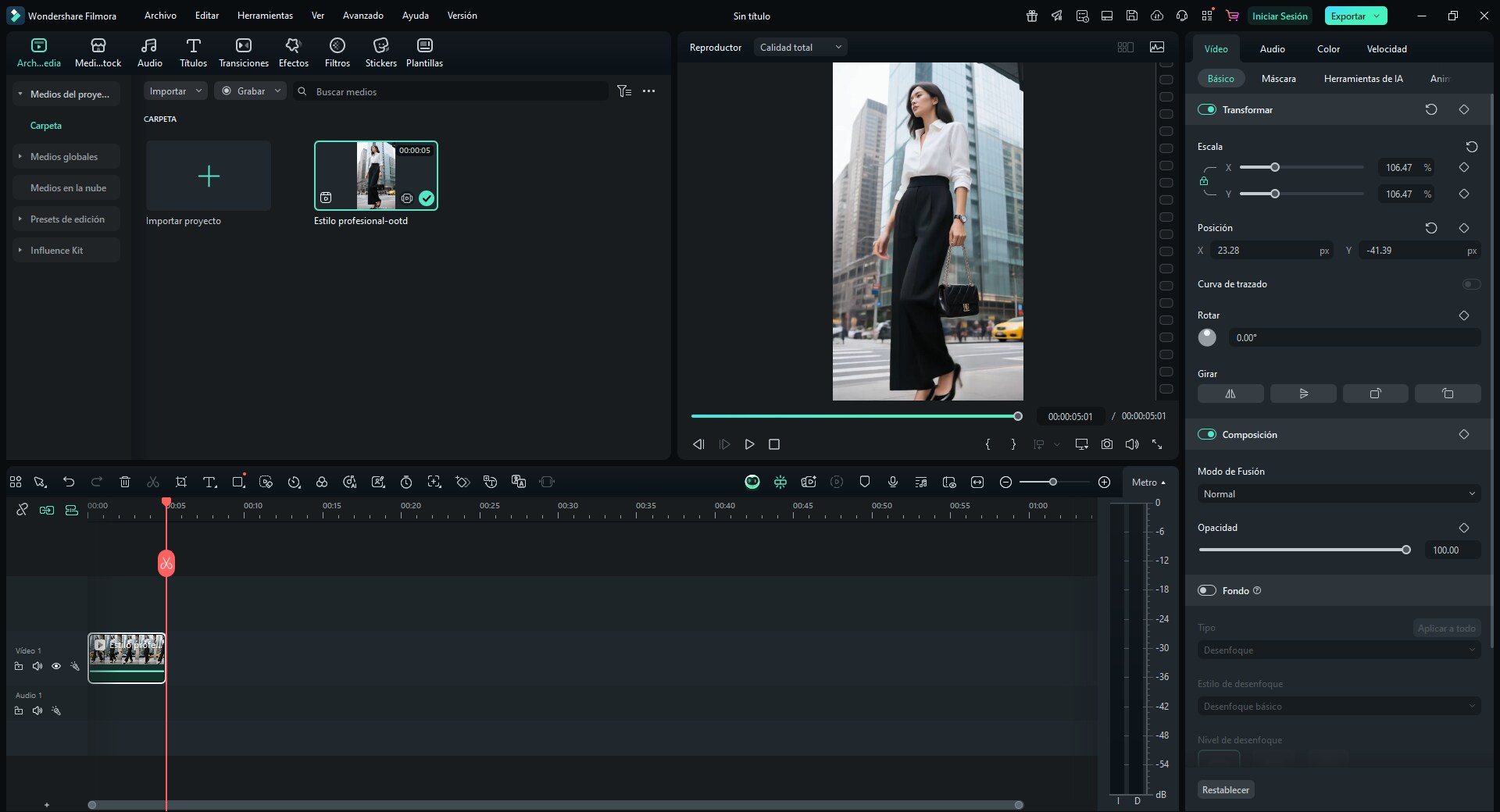Viewport: 1500px width, 812px height.
Task: Click the Exportar button
Action: [1348, 16]
